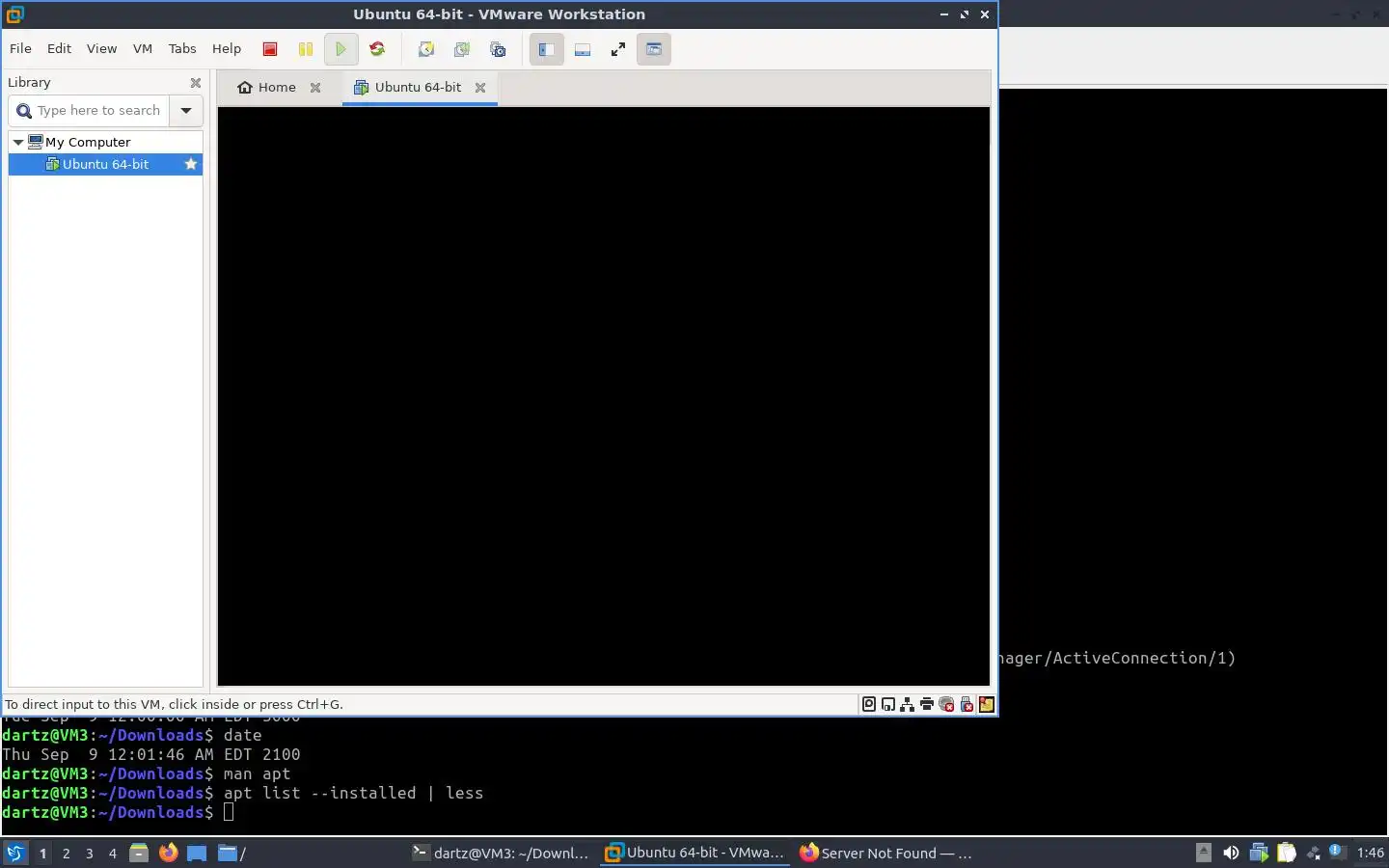Switch to workspace 3 in the panel

(90, 853)
